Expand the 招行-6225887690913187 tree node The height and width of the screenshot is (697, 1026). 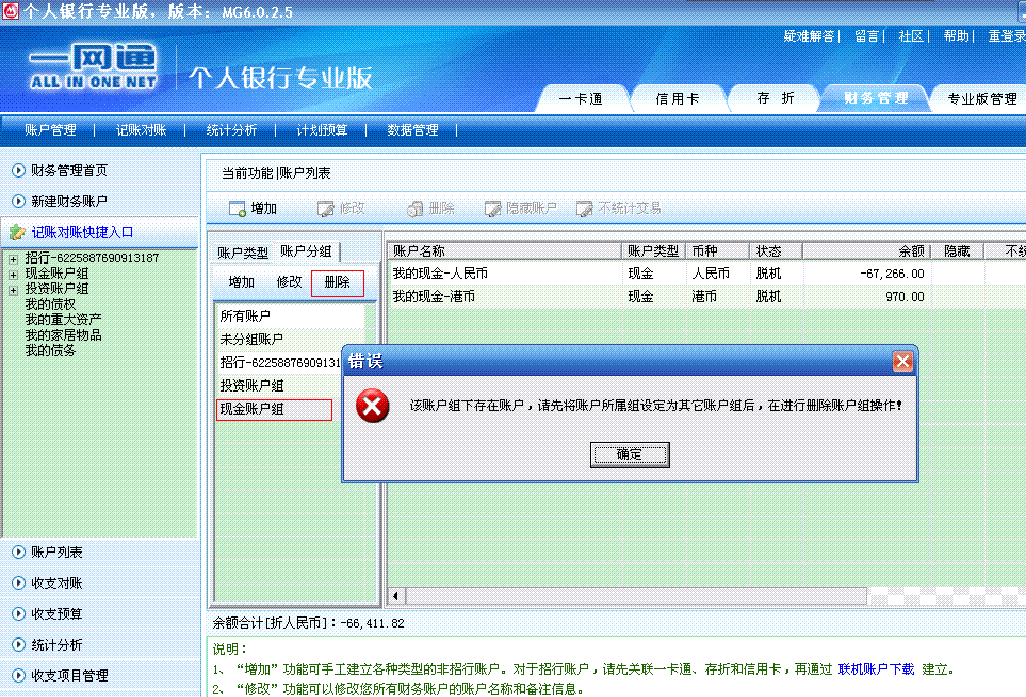pos(13,259)
